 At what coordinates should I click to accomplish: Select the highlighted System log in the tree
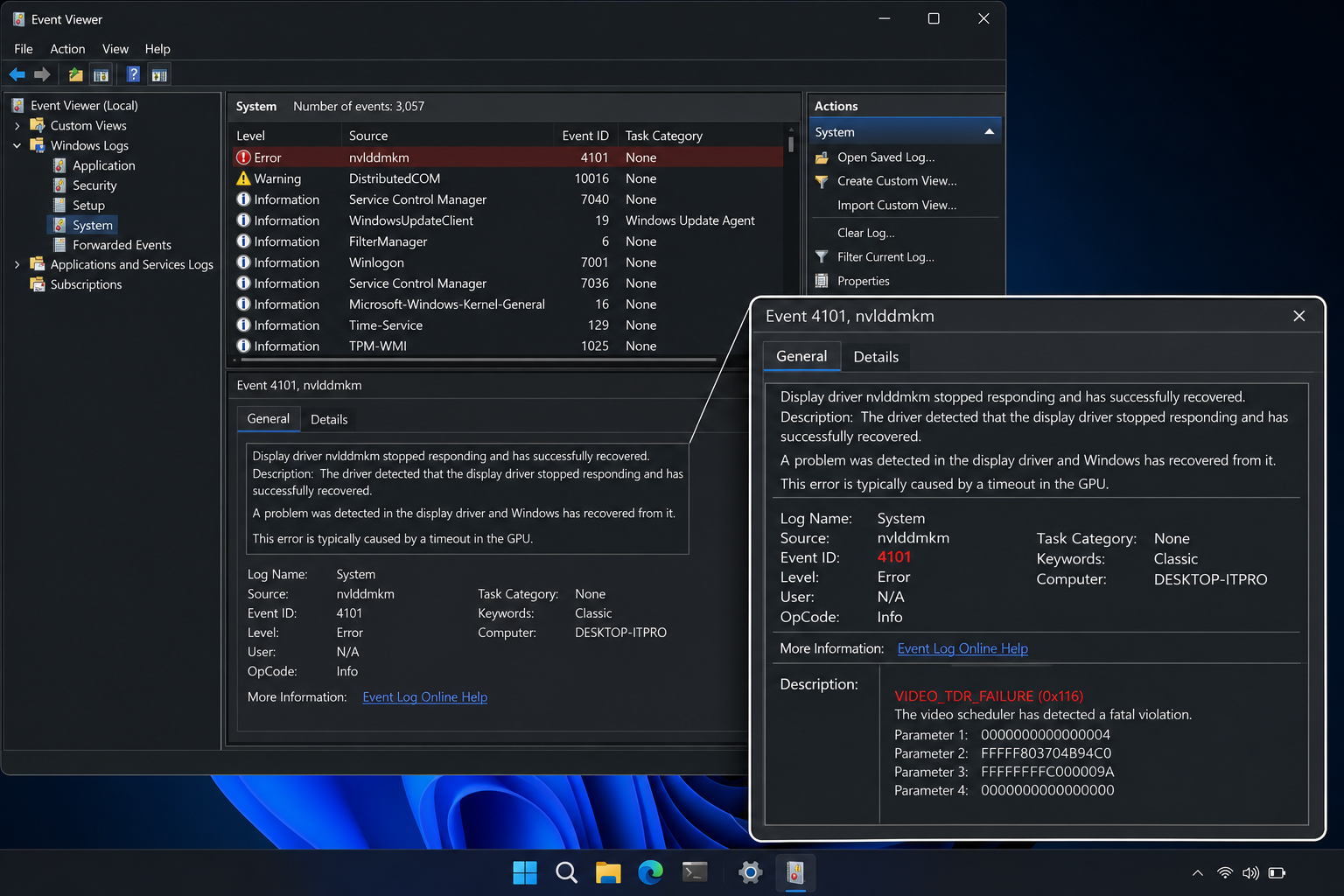[82, 225]
